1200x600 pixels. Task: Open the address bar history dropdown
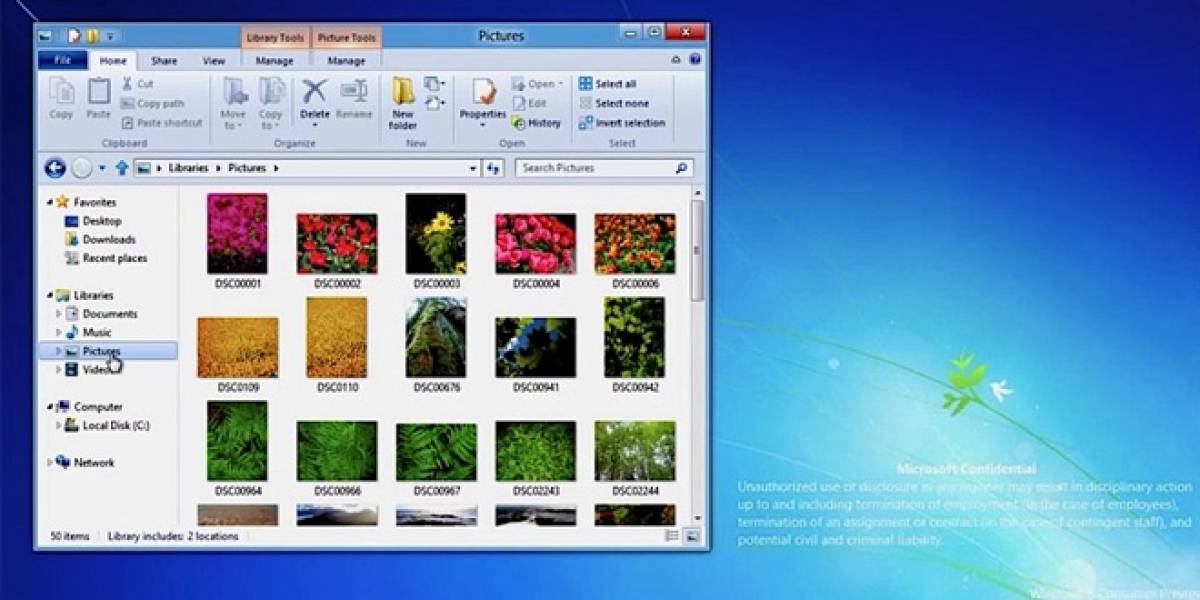473,168
